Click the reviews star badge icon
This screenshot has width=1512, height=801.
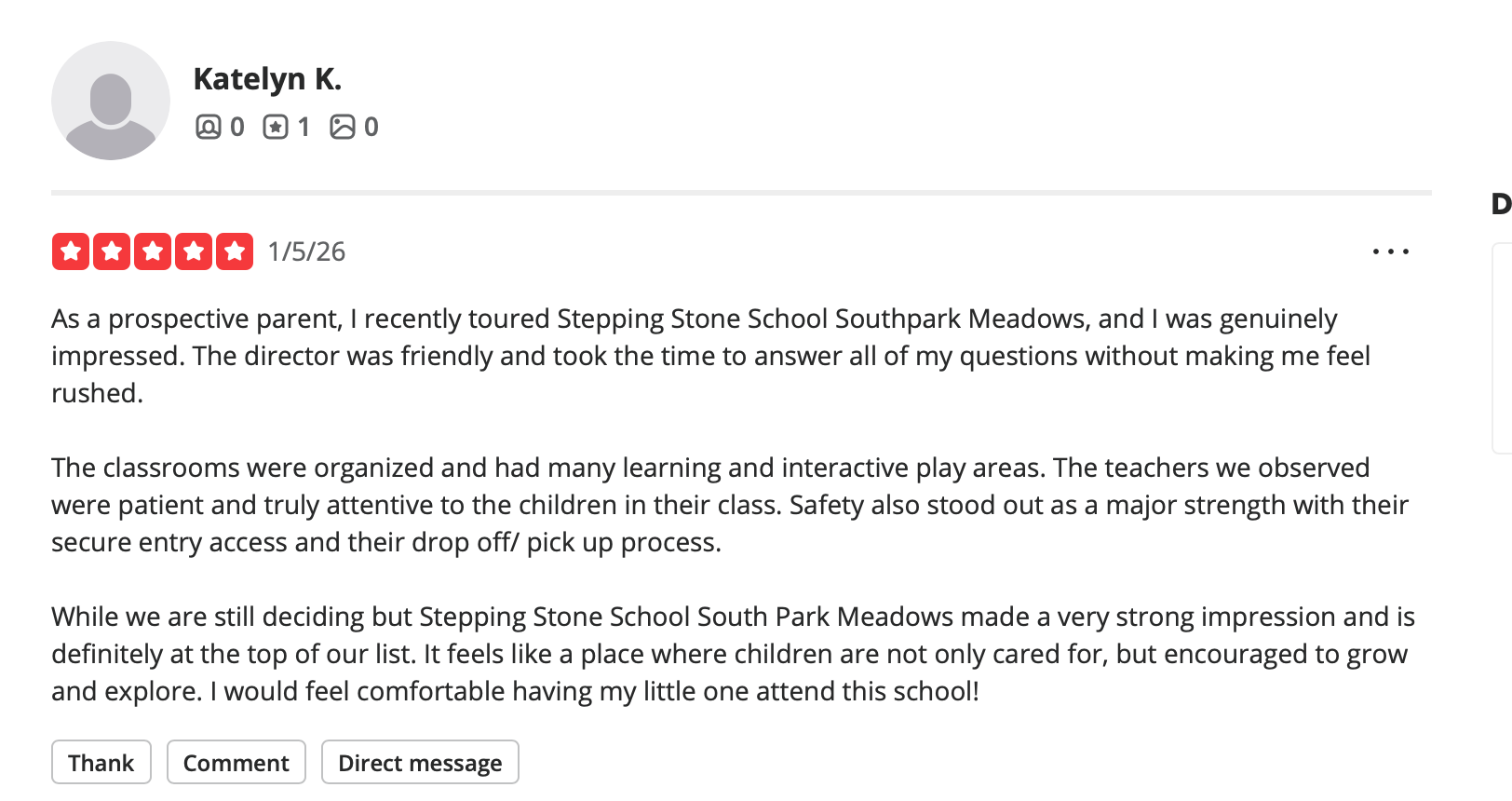(x=276, y=127)
